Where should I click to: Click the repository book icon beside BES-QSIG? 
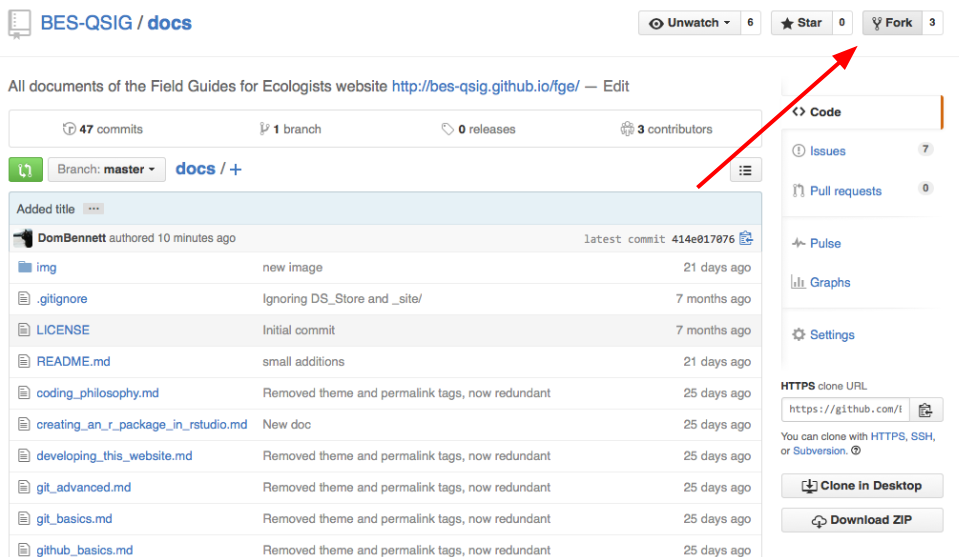[19, 24]
